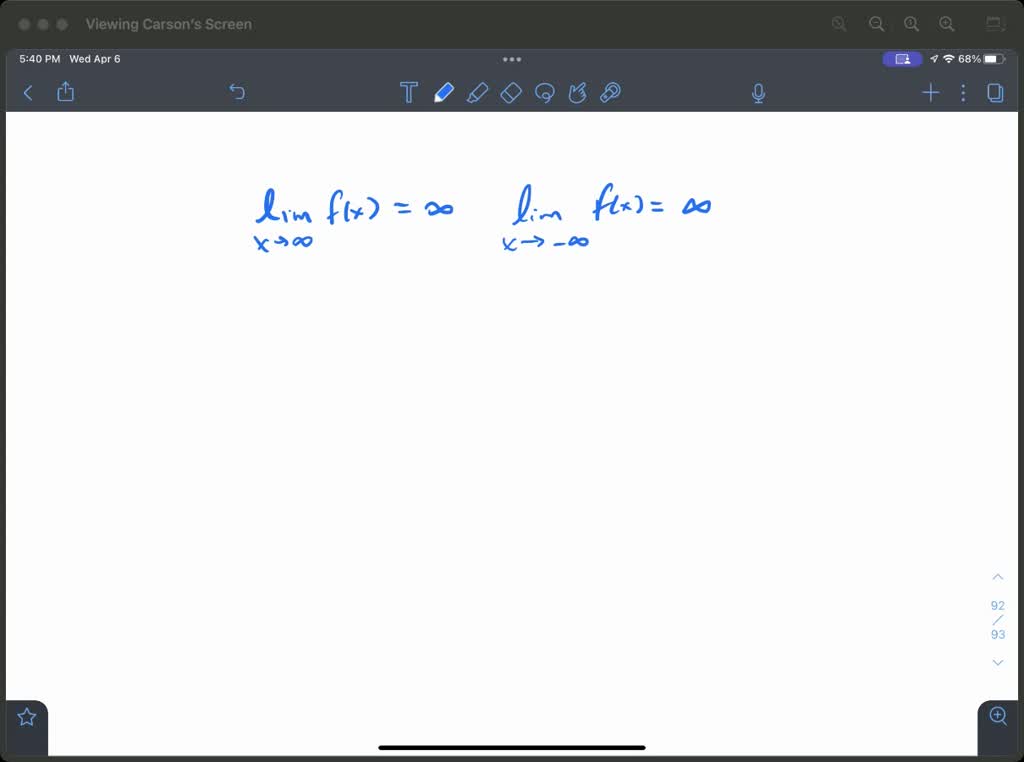This screenshot has width=1024, height=762.
Task: Select the Pen tool
Action: coord(445,92)
